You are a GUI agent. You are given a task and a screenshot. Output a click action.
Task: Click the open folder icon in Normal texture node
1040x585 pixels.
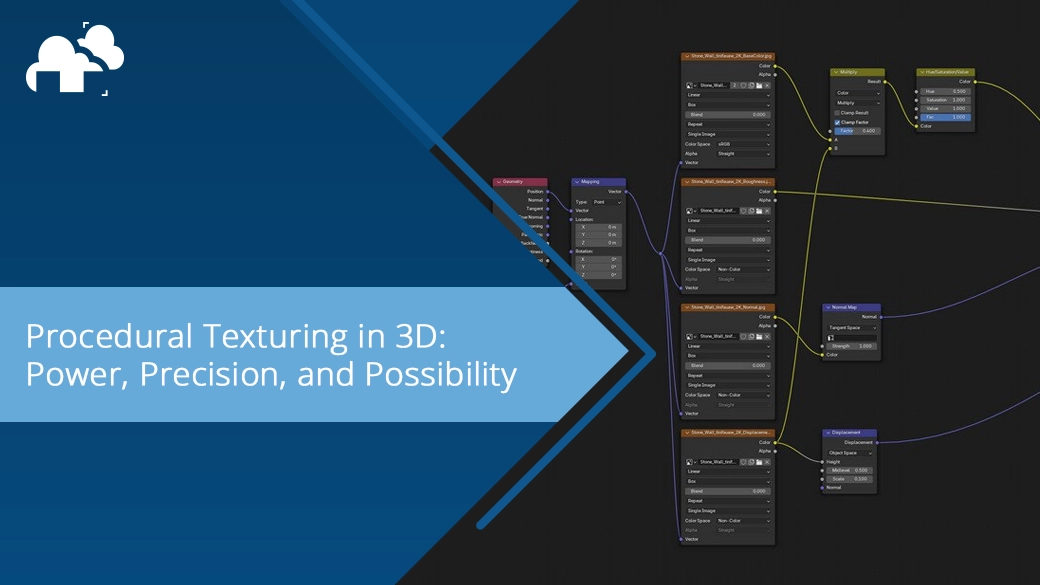coord(759,336)
